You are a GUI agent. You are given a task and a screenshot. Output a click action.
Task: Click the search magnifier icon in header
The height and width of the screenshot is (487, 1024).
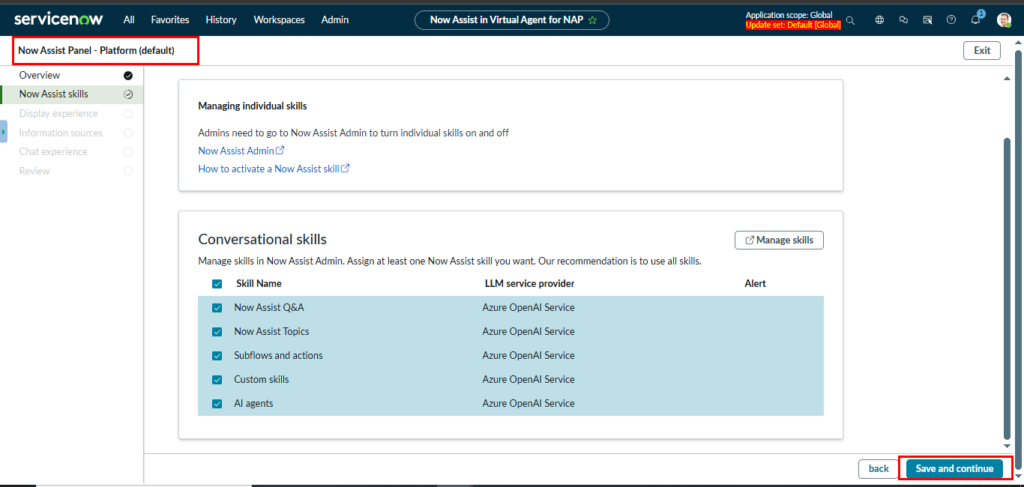pyautogui.click(x=851, y=19)
